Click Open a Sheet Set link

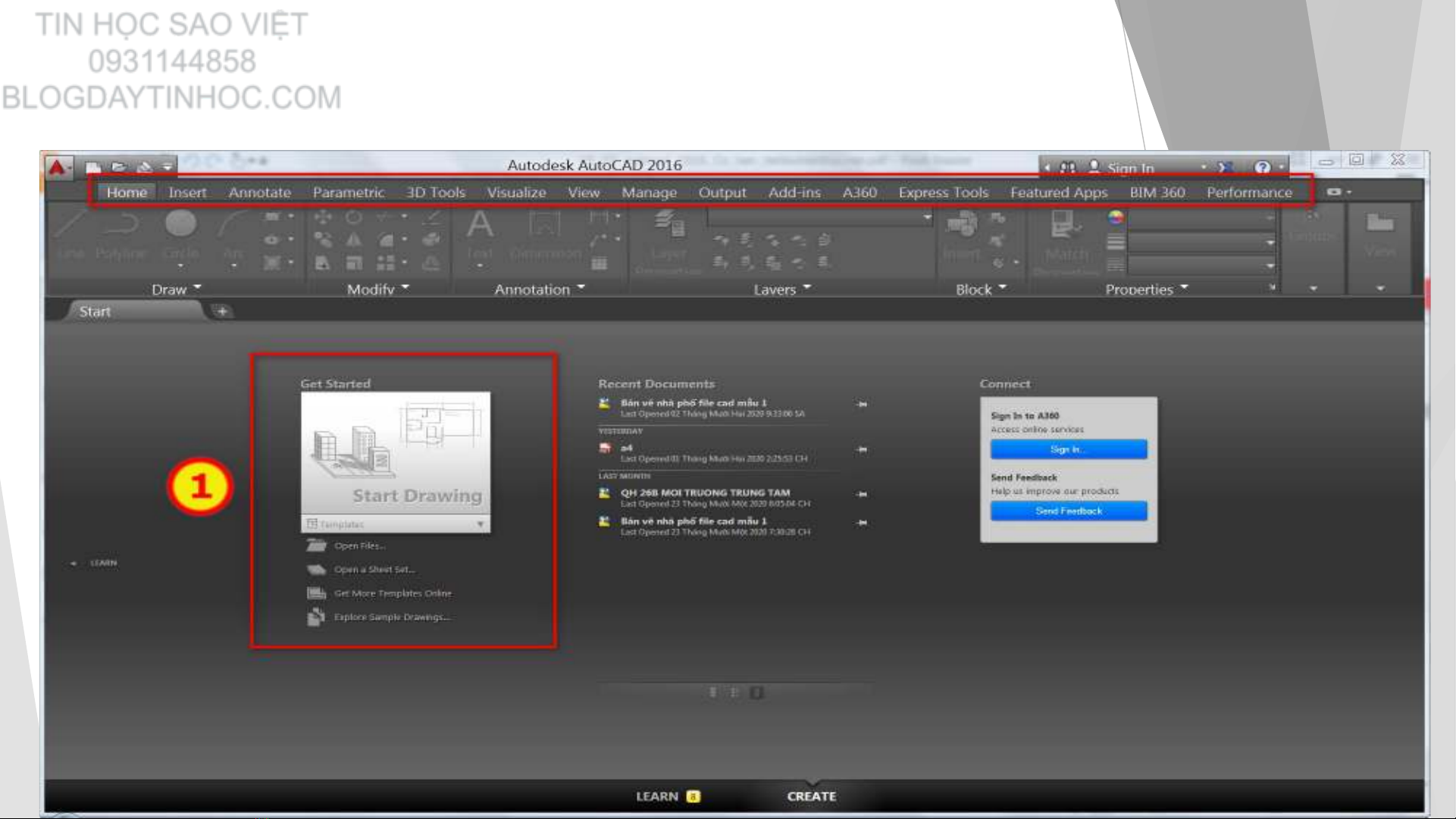(374, 569)
